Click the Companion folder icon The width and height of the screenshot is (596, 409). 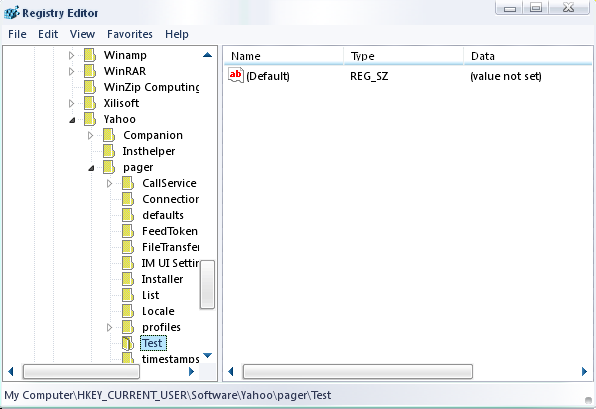(x=109, y=135)
